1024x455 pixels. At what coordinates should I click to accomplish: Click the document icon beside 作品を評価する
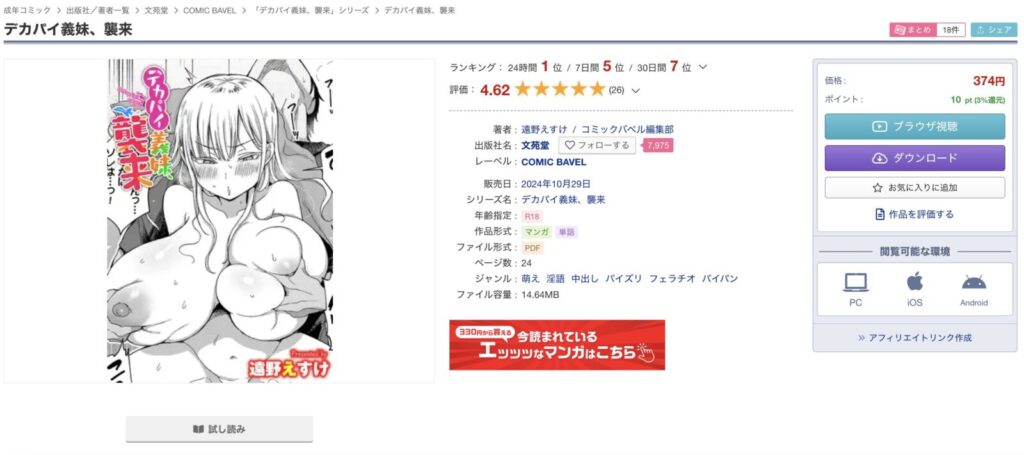pyautogui.click(x=880, y=214)
